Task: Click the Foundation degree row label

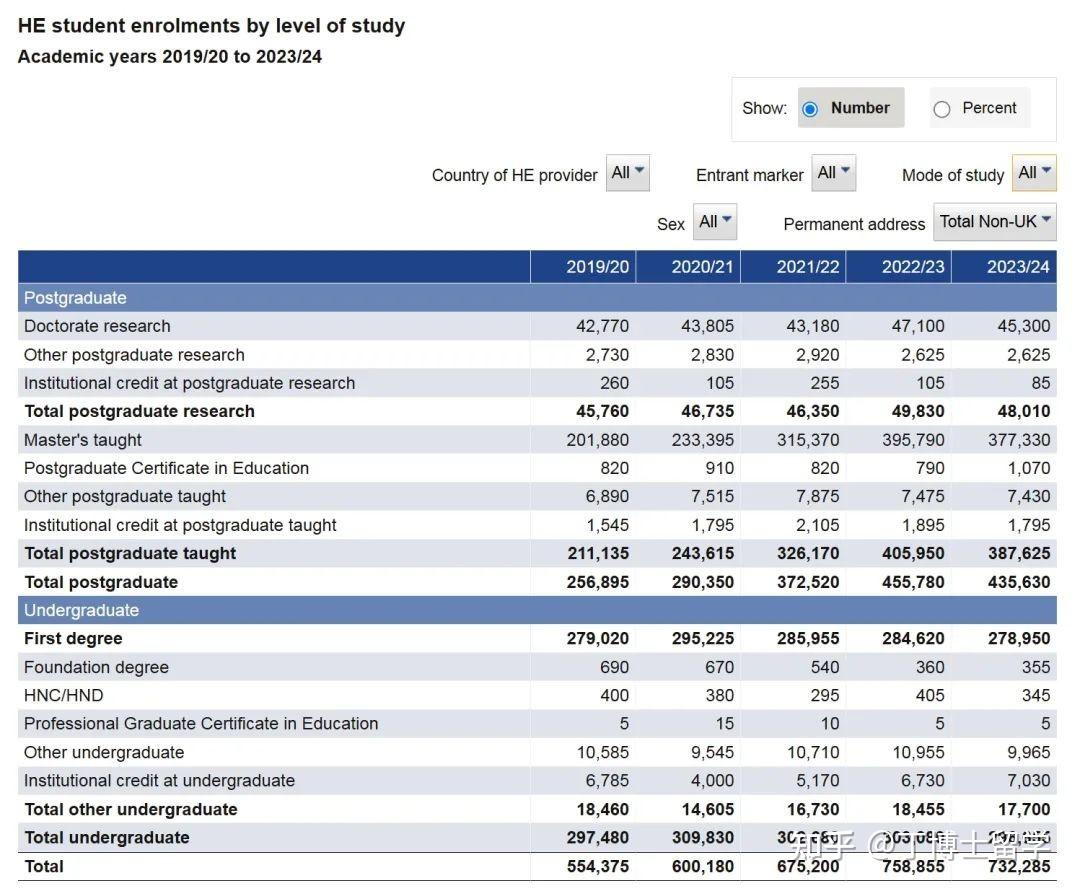Action: pos(96,667)
